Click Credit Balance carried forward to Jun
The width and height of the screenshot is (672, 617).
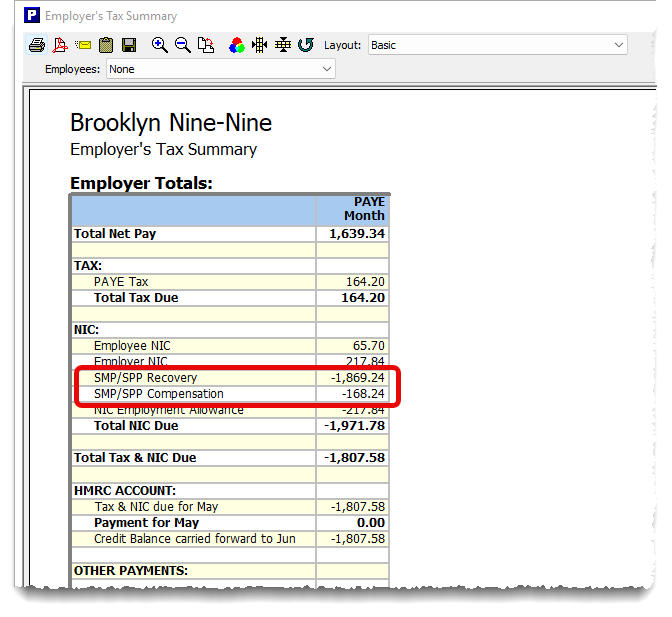(195, 539)
